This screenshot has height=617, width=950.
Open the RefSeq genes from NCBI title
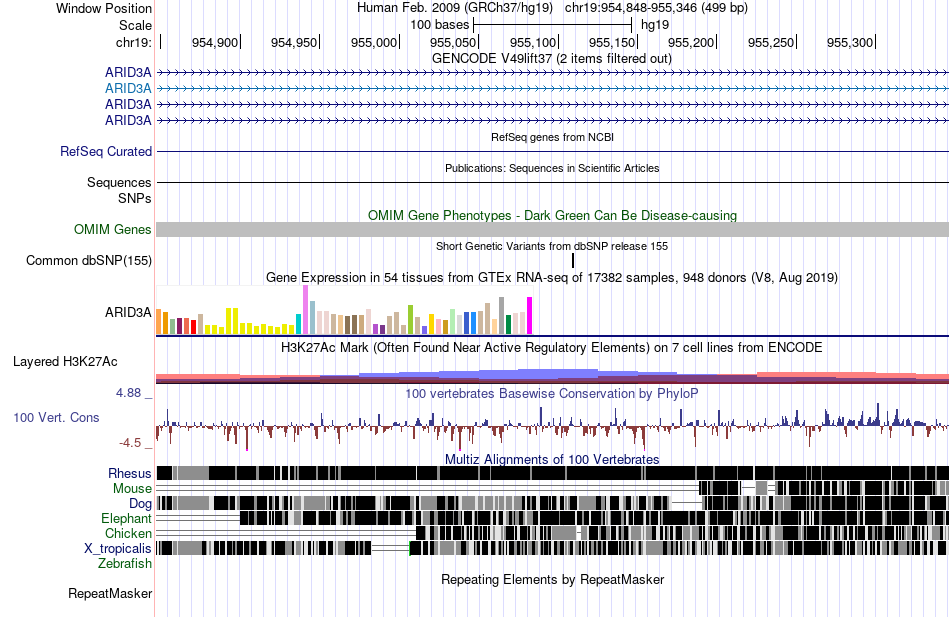pyautogui.click(x=553, y=138)
